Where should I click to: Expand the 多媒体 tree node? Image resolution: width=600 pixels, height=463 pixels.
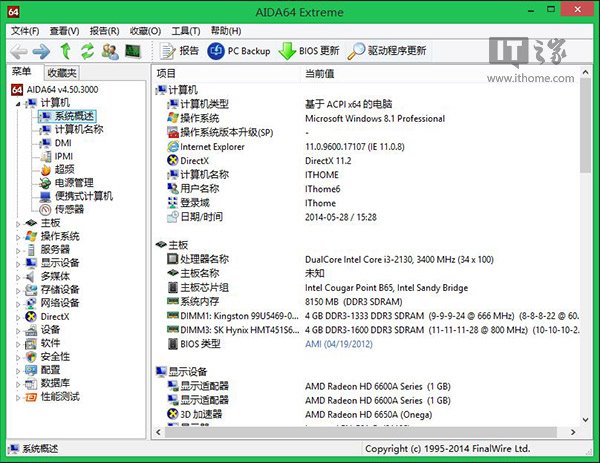[18, 277]
